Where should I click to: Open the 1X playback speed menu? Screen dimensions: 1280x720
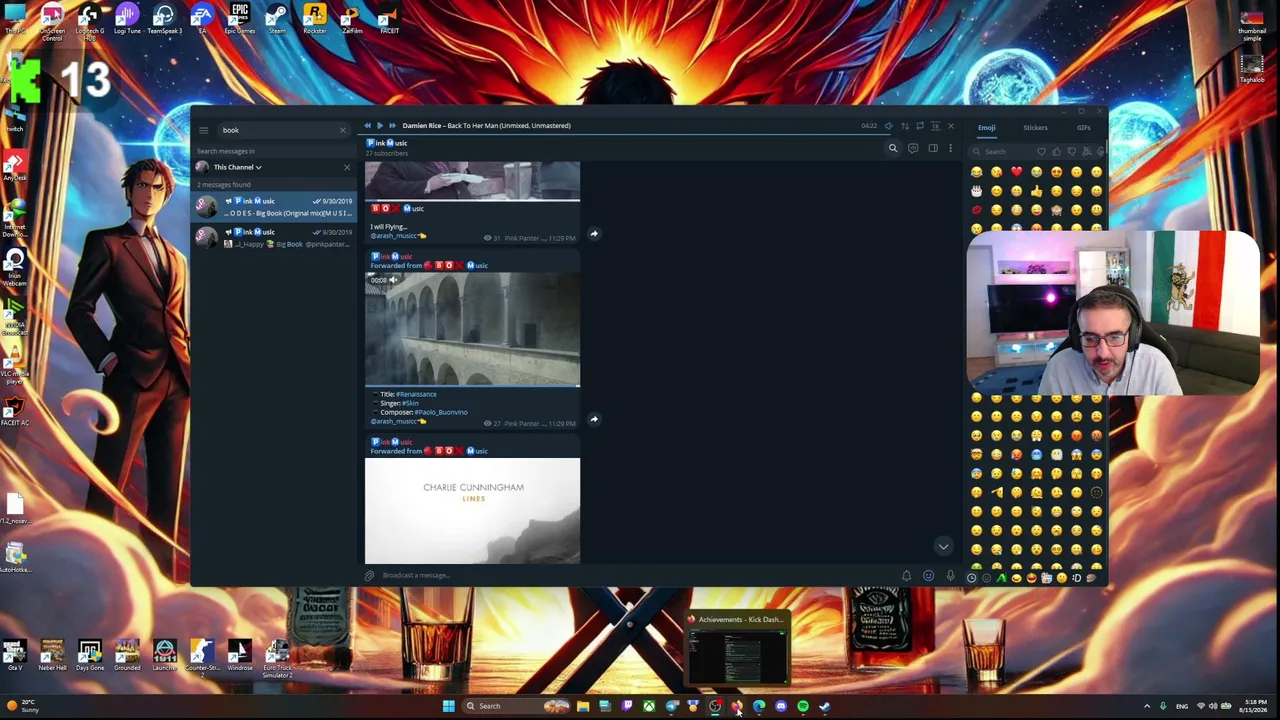click(935, 126)
